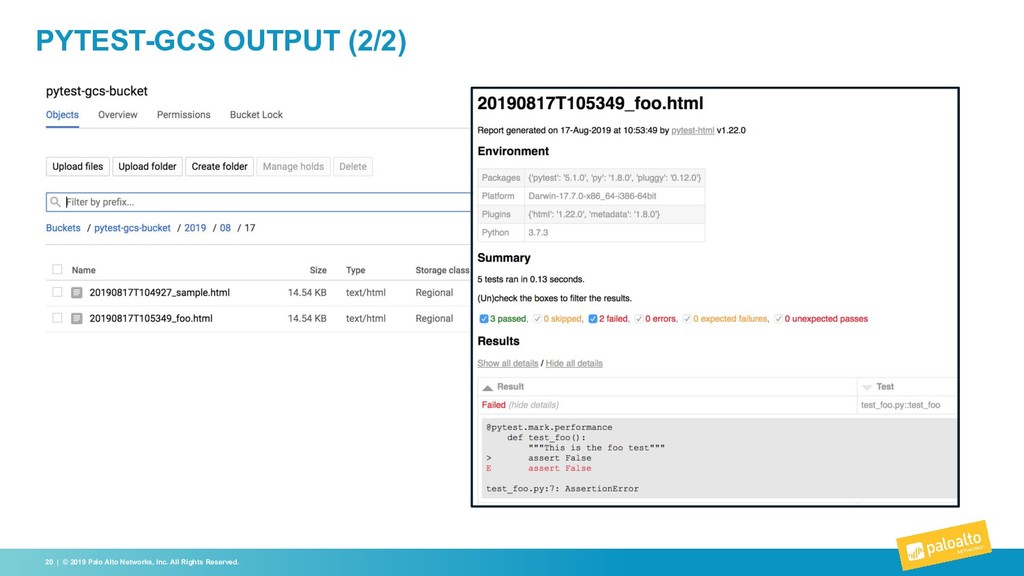
Task: Toggle the '0 skipped' filter checkbox
Action: point(537,319)
